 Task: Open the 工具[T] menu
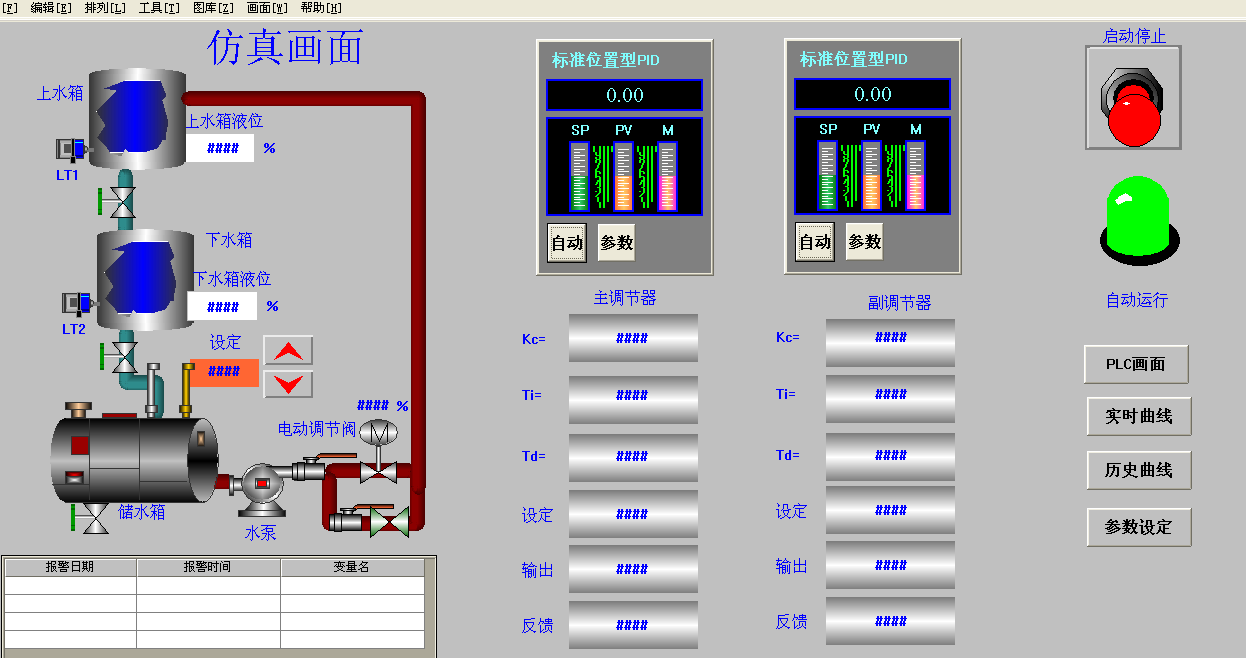click(x=159, y=7)
